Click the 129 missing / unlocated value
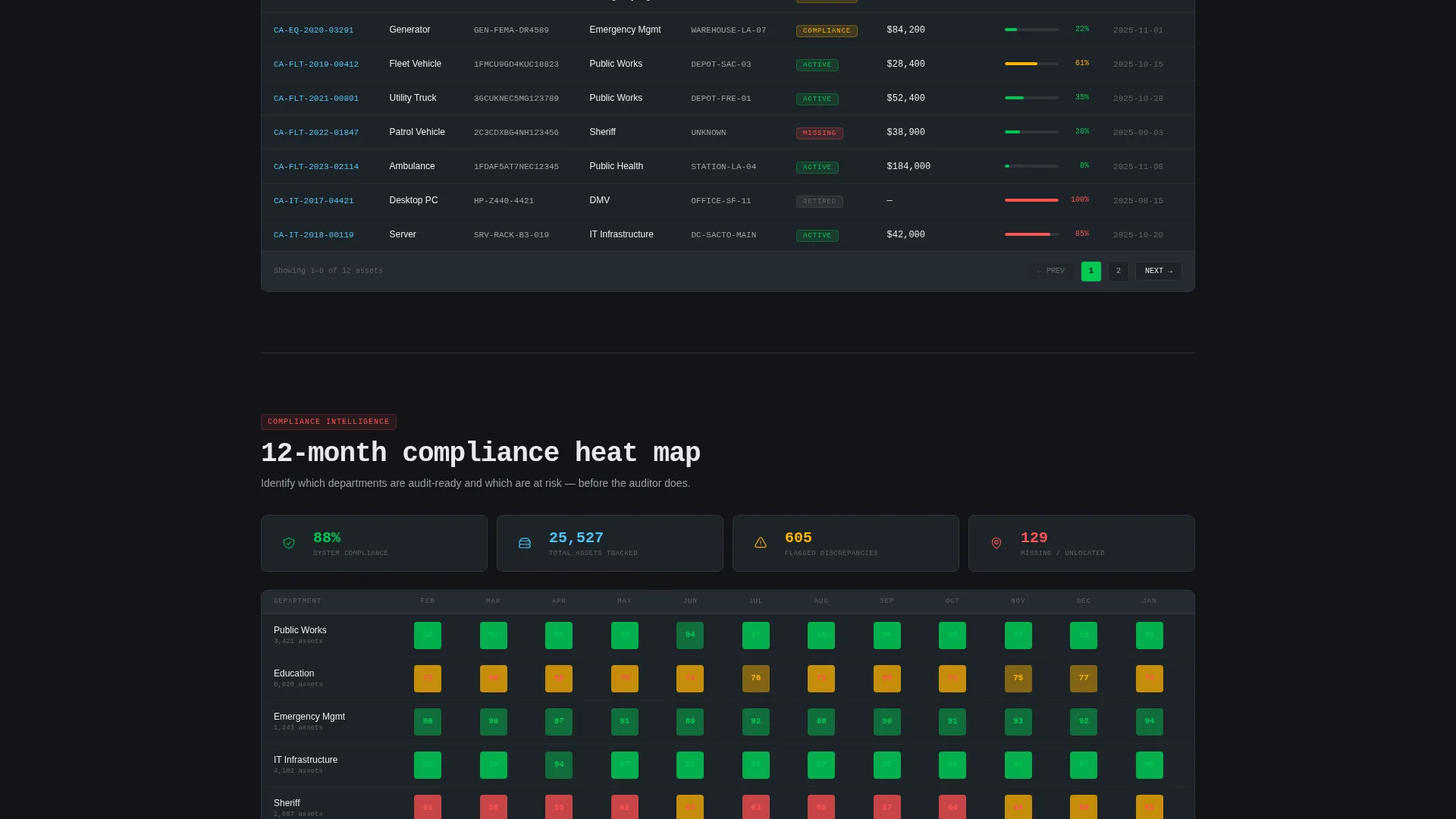Image resolution: width=1456 pixels, height=819 pixels. [x=1034, y=538]
